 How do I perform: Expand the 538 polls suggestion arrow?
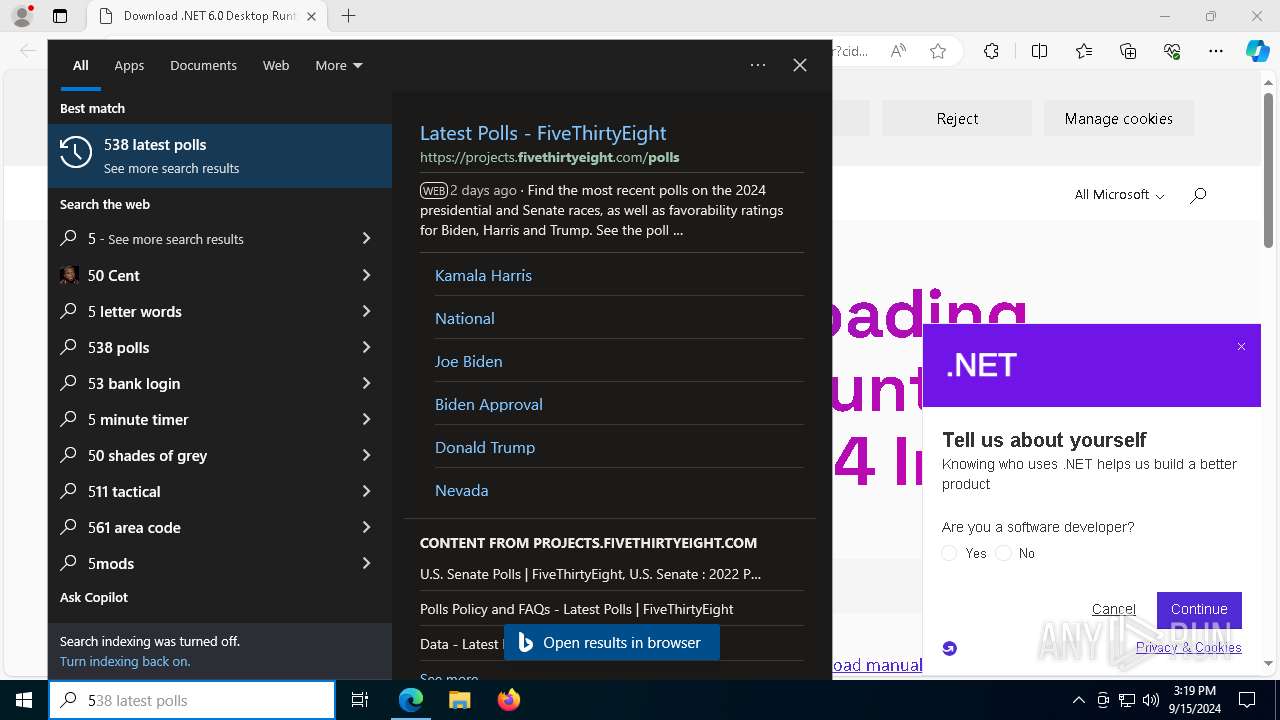click(366, 347)
